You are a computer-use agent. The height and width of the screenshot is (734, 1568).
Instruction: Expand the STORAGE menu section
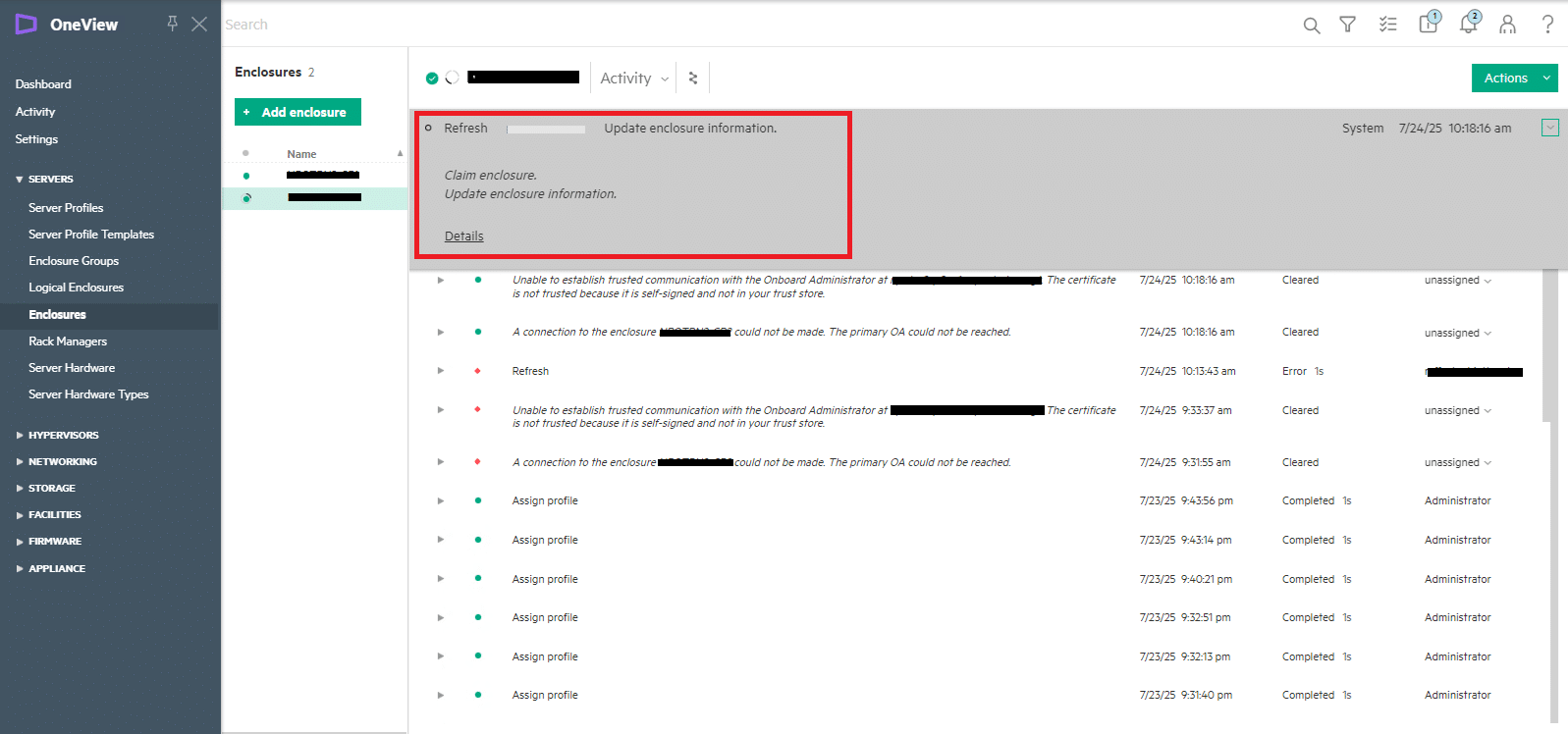(x=20, y=488)
